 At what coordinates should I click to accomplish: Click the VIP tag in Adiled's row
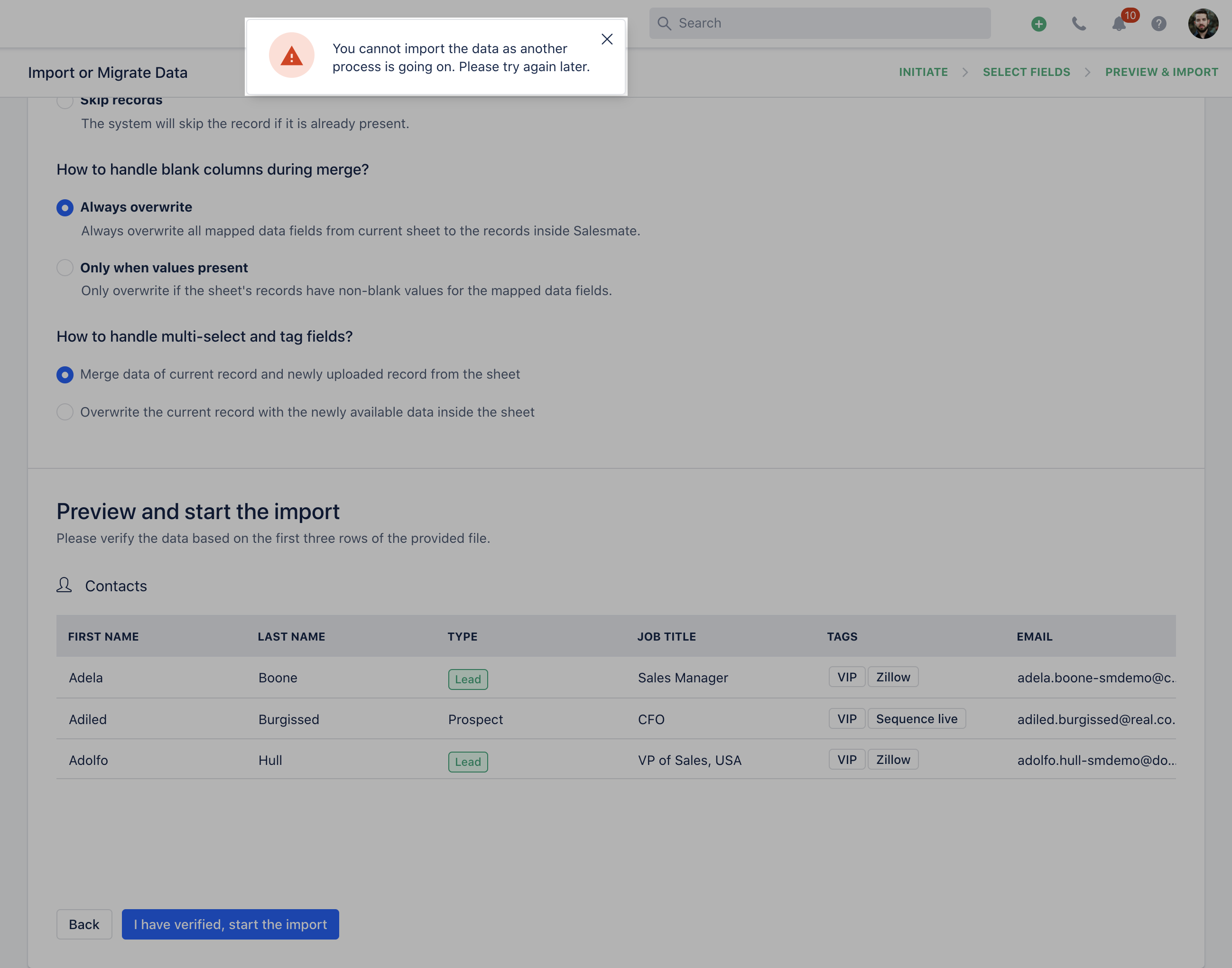pyautogui.click(x=847, y=718)
